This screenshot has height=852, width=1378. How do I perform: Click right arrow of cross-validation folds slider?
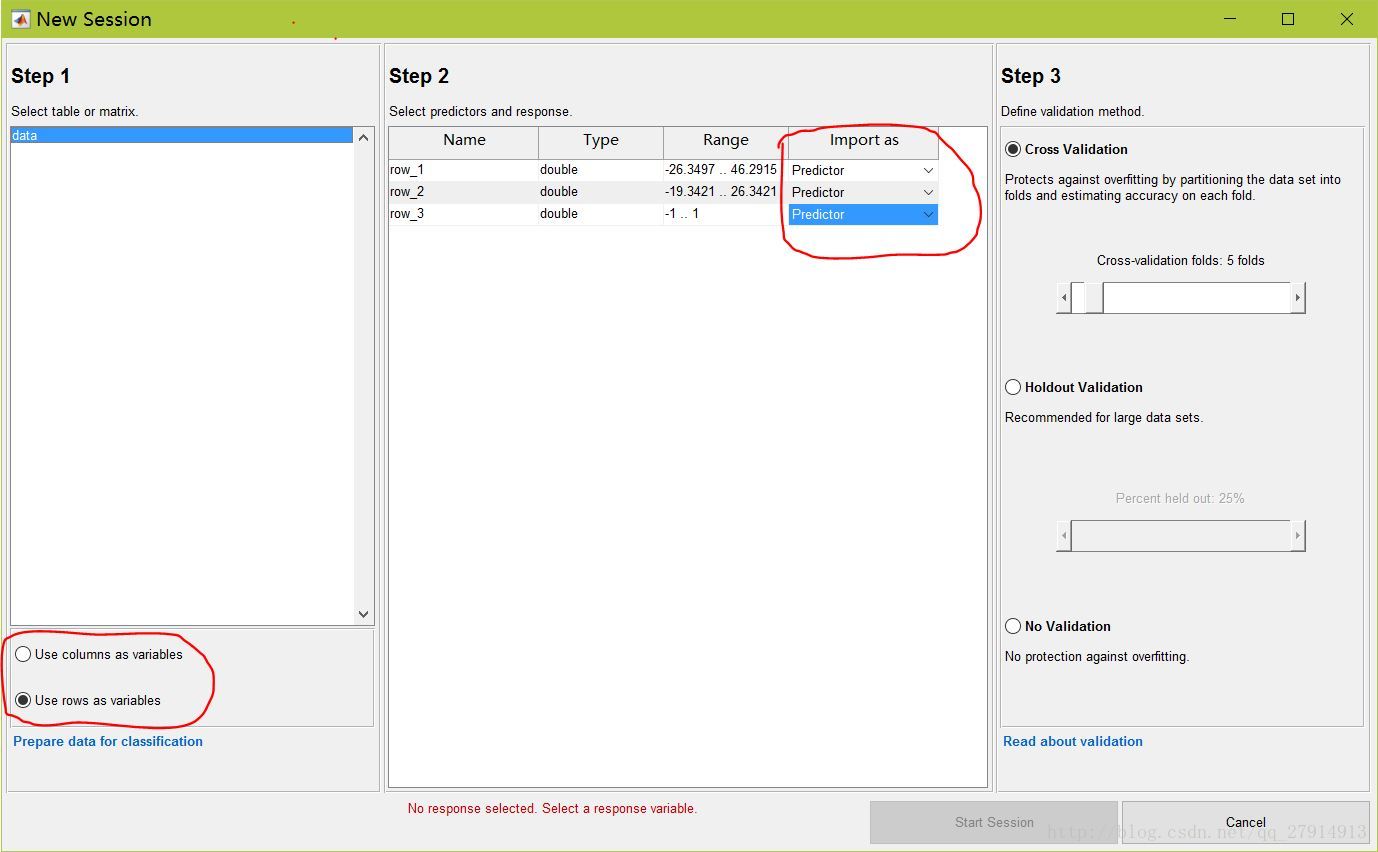point(1298,298)
